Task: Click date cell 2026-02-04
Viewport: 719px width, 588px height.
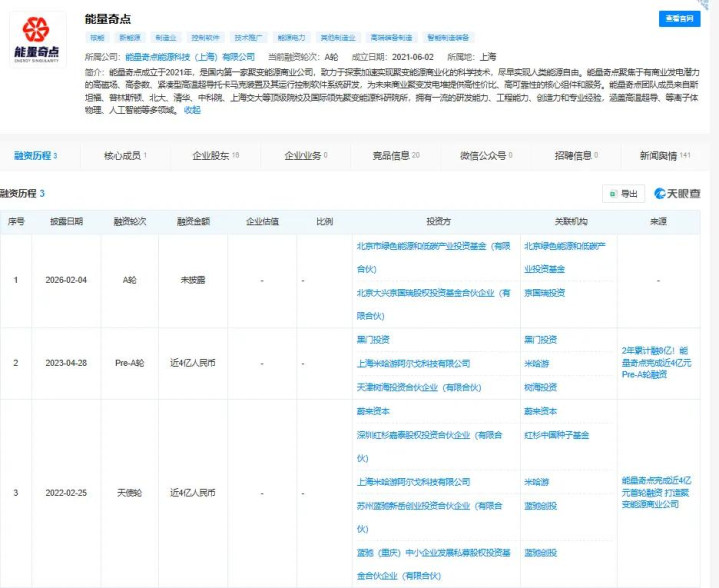Action: [66, 280]
